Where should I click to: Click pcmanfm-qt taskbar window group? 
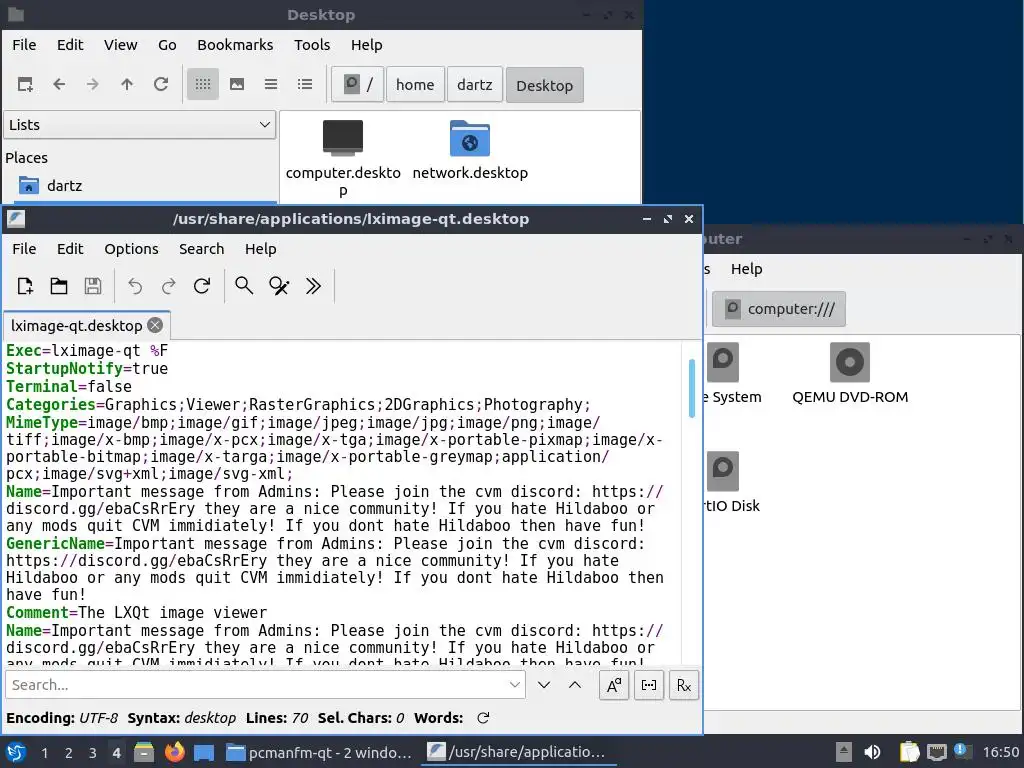pos(319,753)
